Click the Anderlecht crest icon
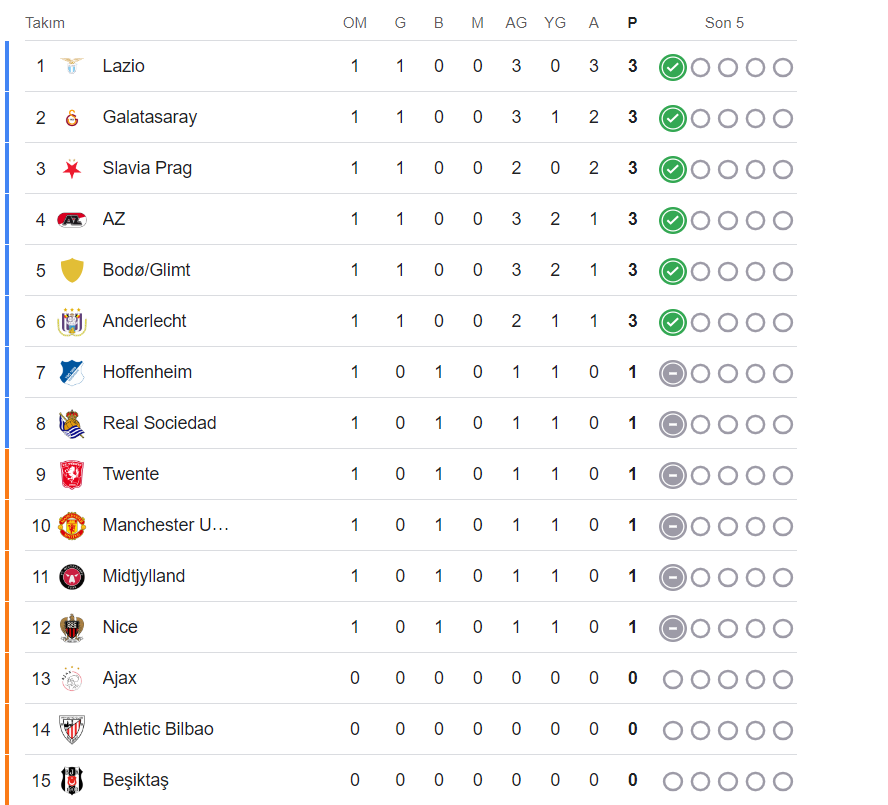Image resolution: width=888 pixels, height=805 pixels. coord(72,321)
